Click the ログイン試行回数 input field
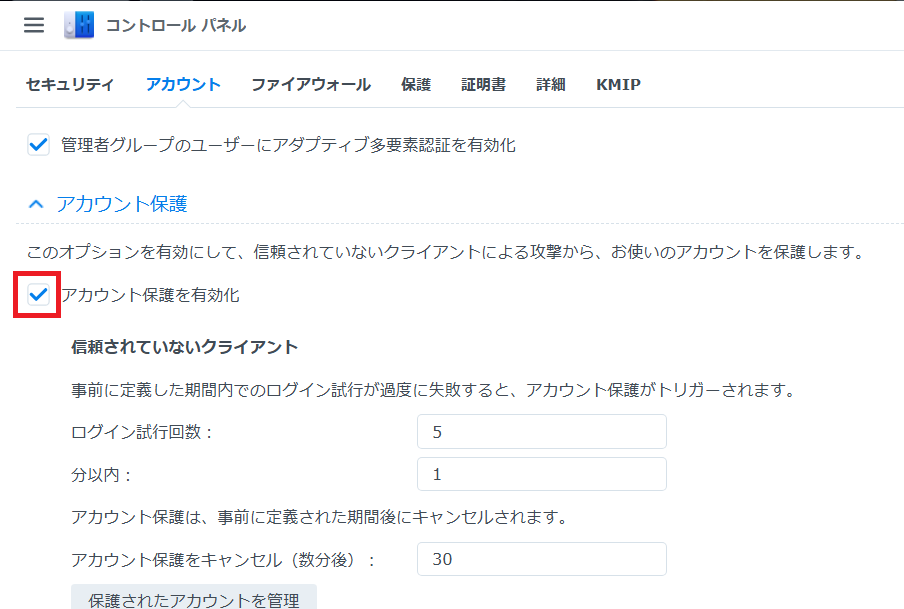Screen dimensions: 904x609 point(542,431)
